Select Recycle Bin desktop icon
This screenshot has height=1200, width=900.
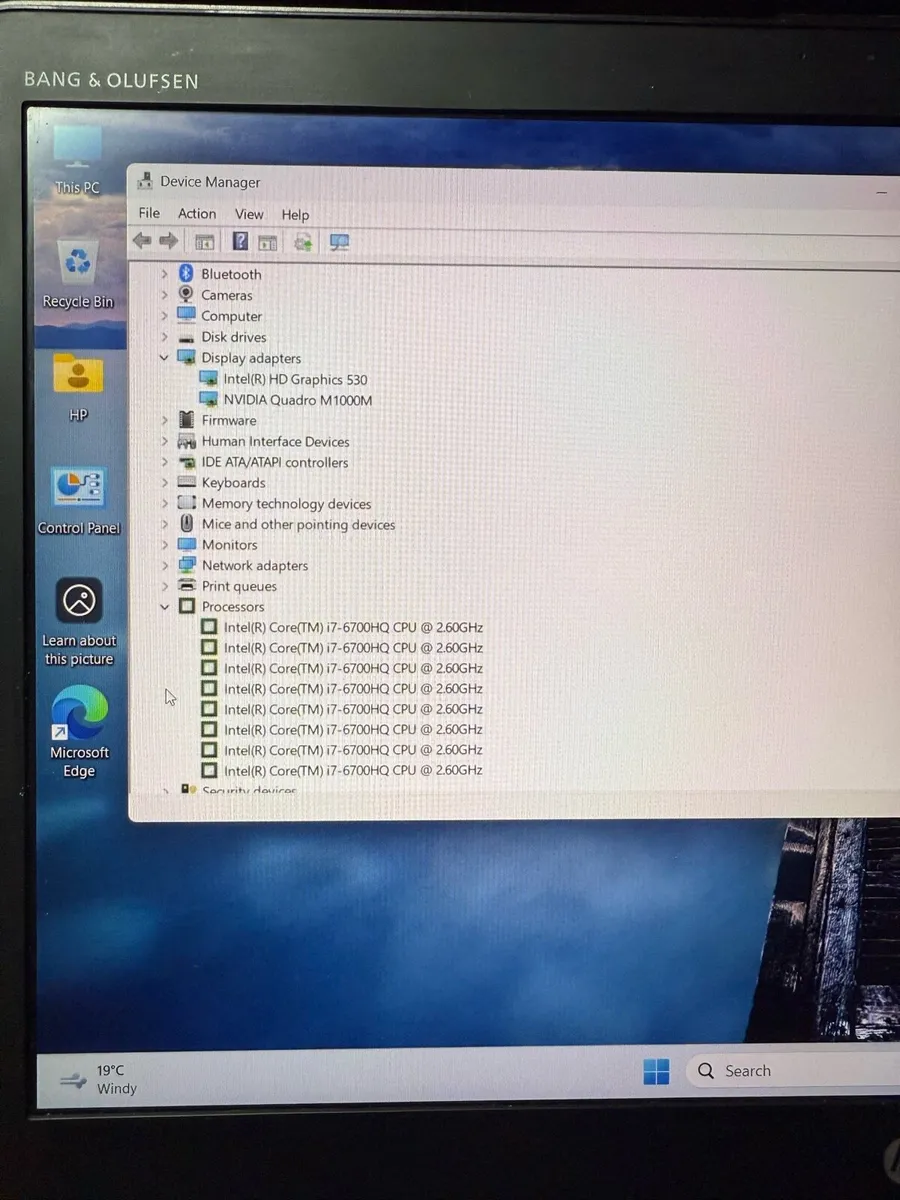(77, 273)
